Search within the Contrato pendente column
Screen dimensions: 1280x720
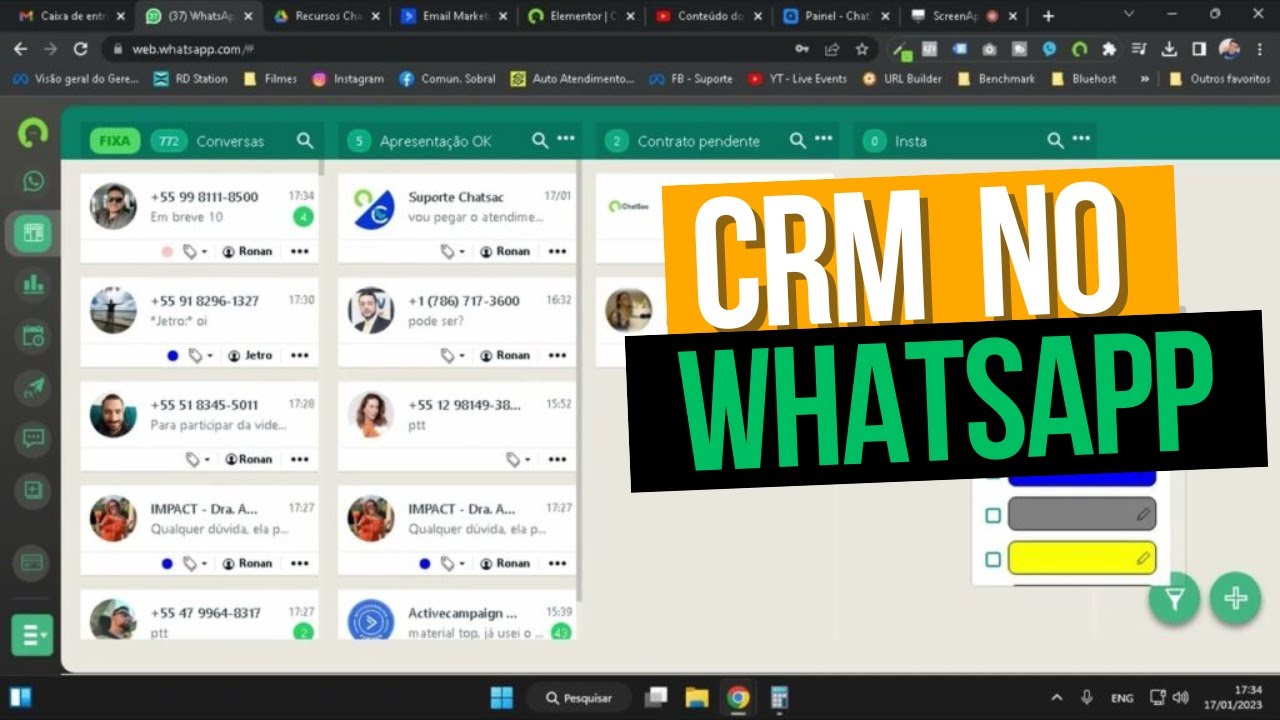tap(798, 141)
